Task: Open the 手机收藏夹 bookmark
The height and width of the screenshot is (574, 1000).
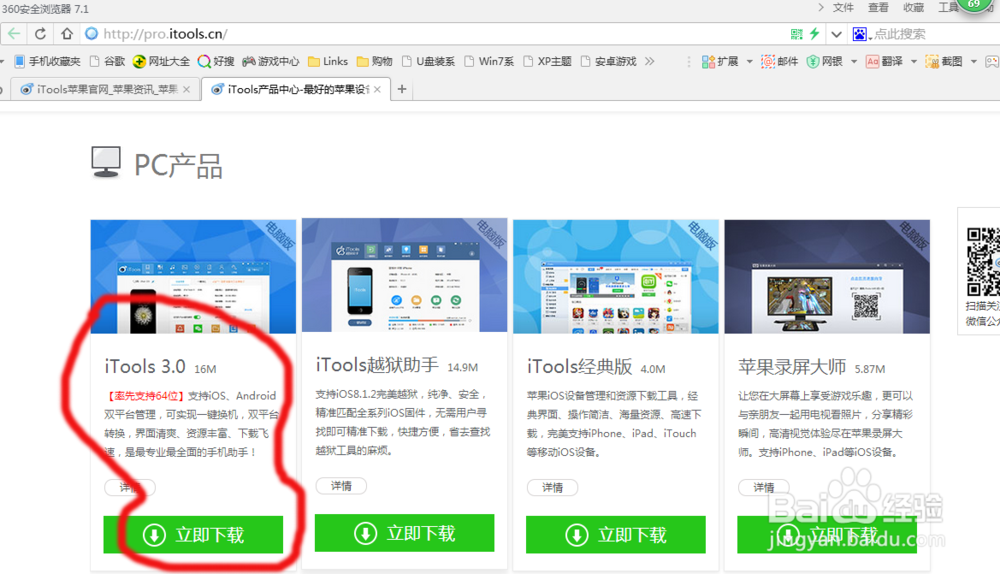Action: coord(47,61)
